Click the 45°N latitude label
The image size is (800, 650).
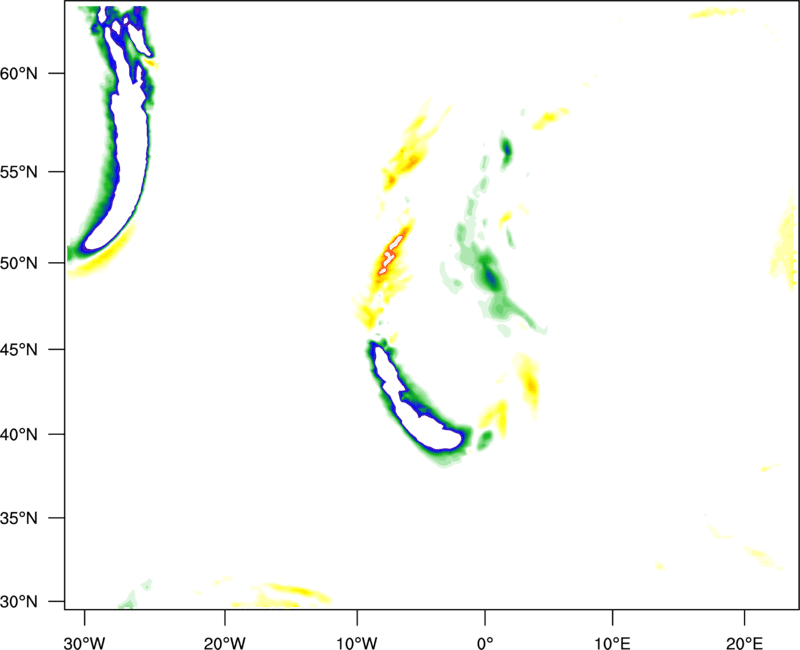point(19,349)
